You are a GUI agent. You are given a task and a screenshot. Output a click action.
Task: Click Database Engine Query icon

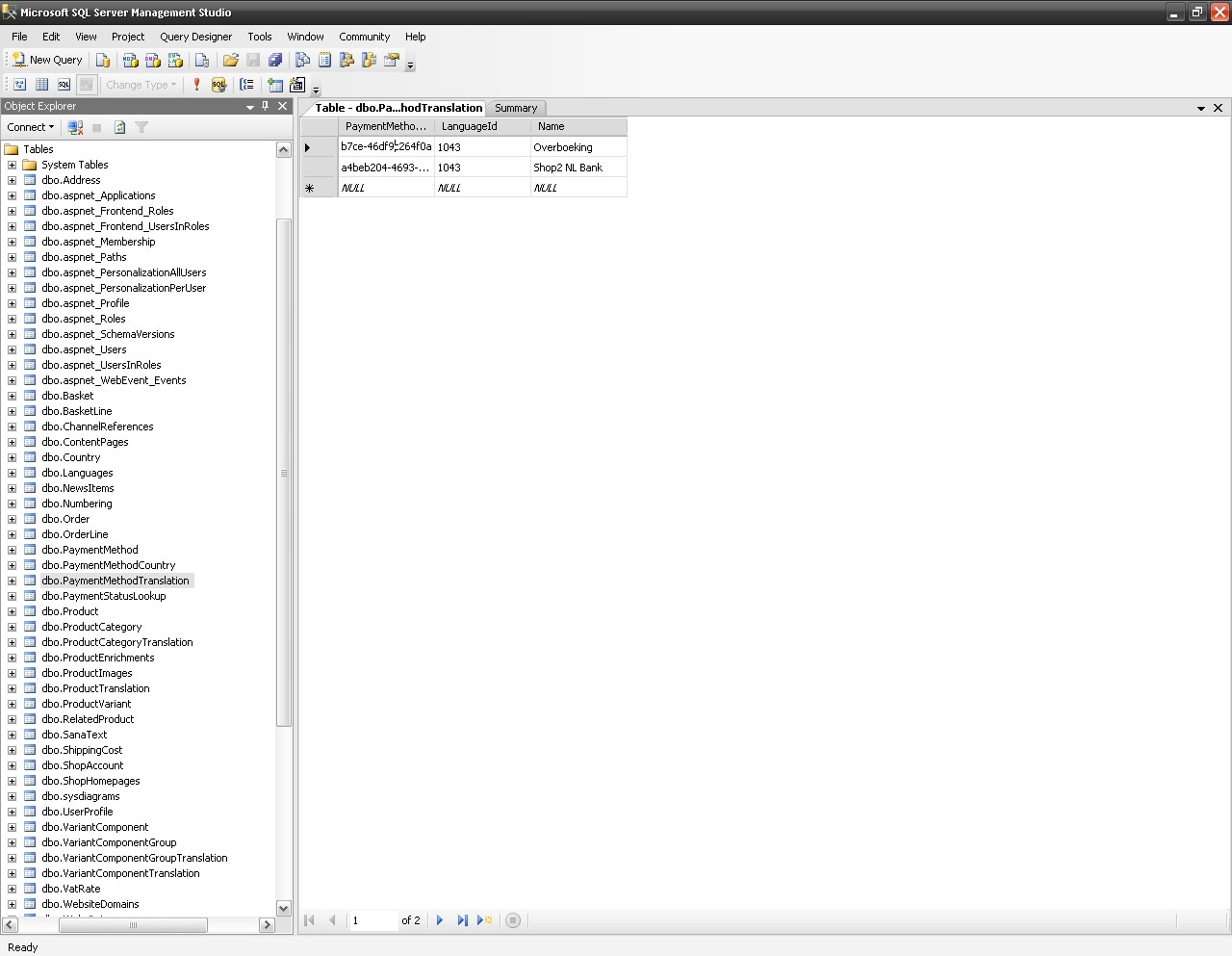click(x=103, y=60)
